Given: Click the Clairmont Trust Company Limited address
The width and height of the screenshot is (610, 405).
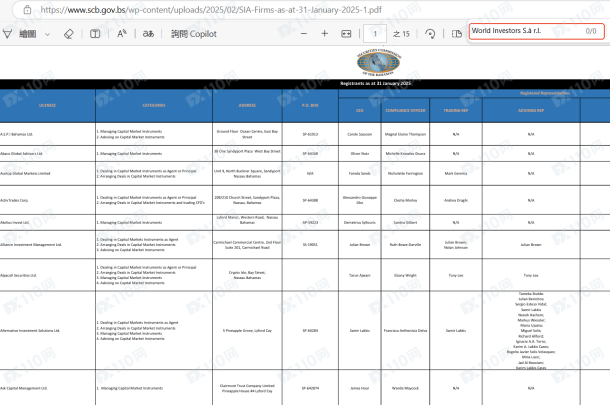Looking at the screenshot, I should pos(247,388).
